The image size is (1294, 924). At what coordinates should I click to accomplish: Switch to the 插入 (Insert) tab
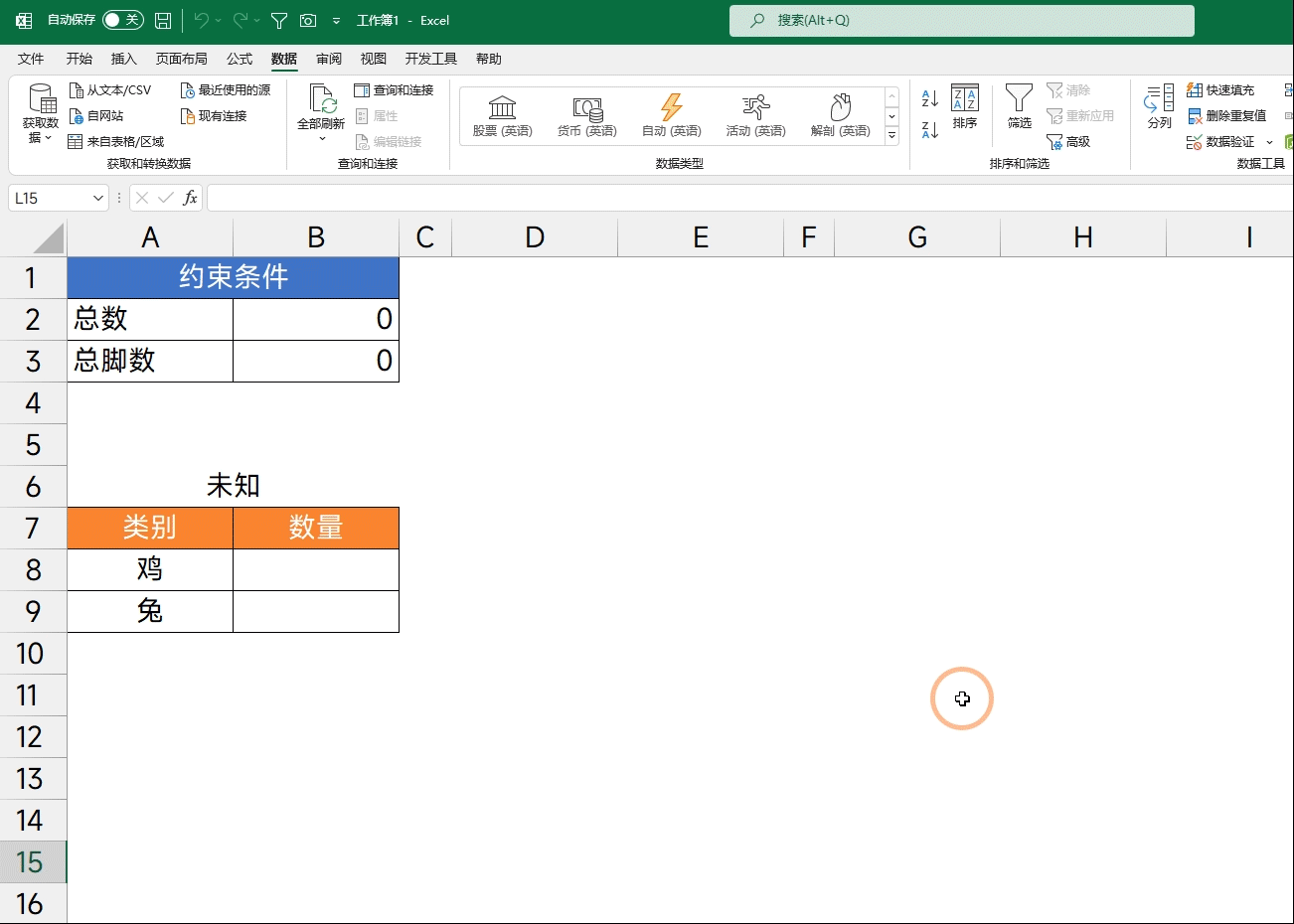(124, 59)
